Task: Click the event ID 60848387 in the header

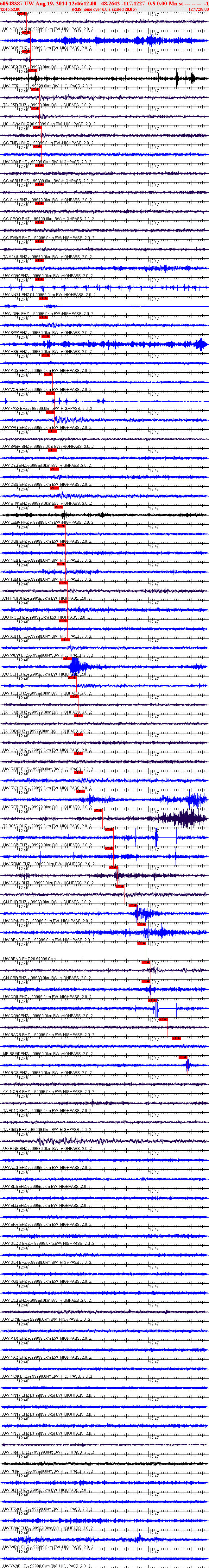Action: pos(12,4)
